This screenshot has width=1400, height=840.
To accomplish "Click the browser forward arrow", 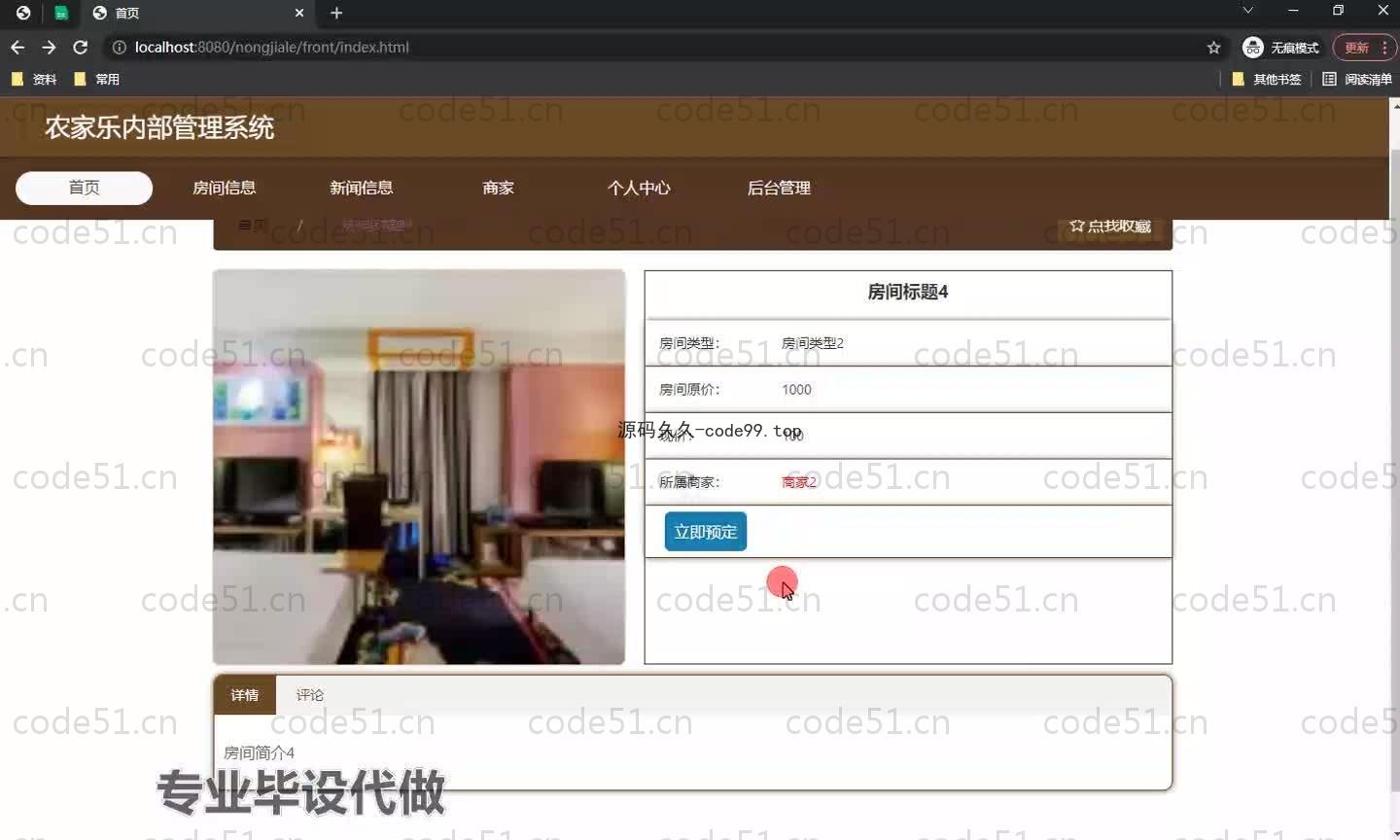I will [49, 47].
